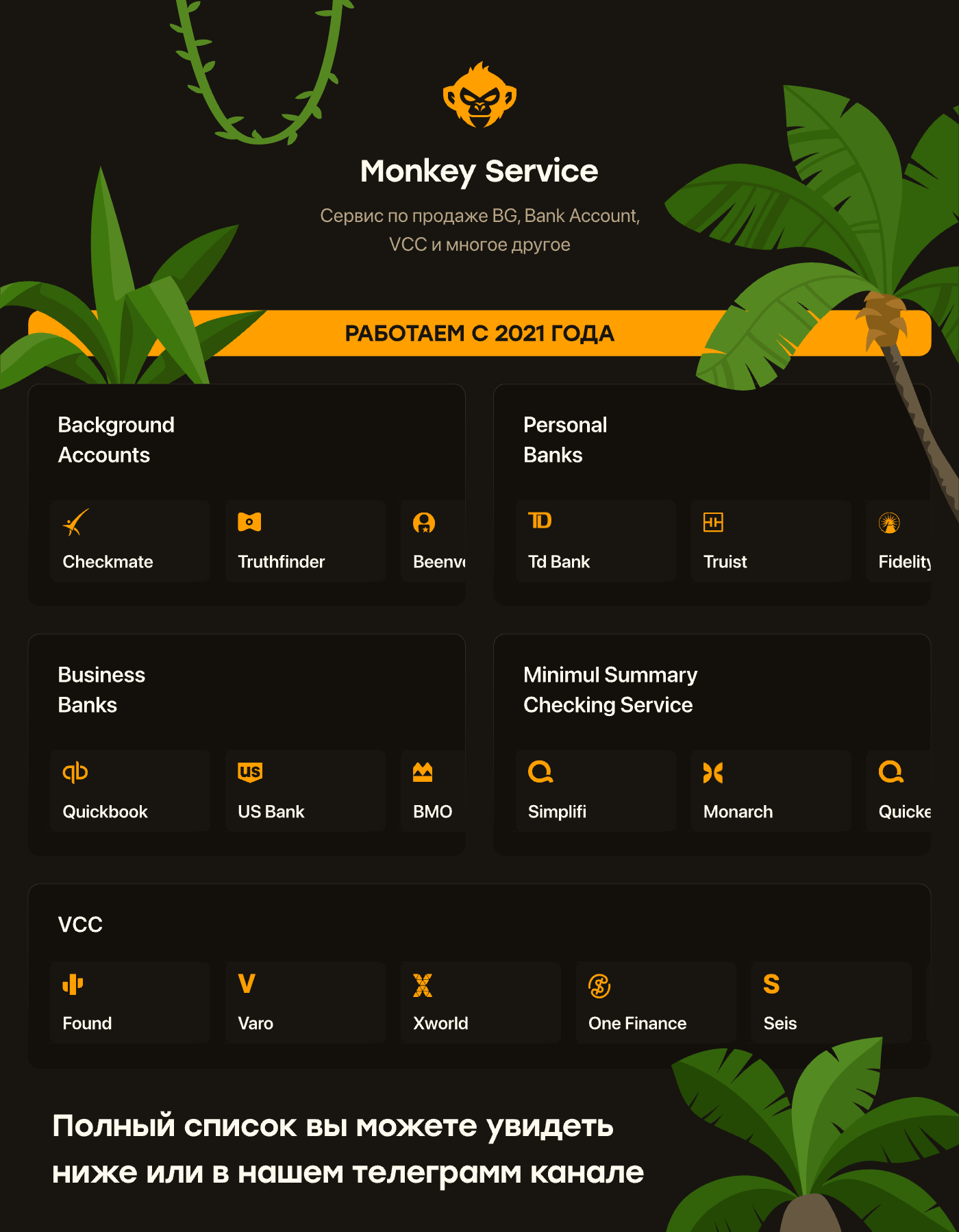Click the orange 'РАБОТАЕМ С 2021 ГОДА' banner
This screenshot has width=959, height=1232.
[480, 334]
